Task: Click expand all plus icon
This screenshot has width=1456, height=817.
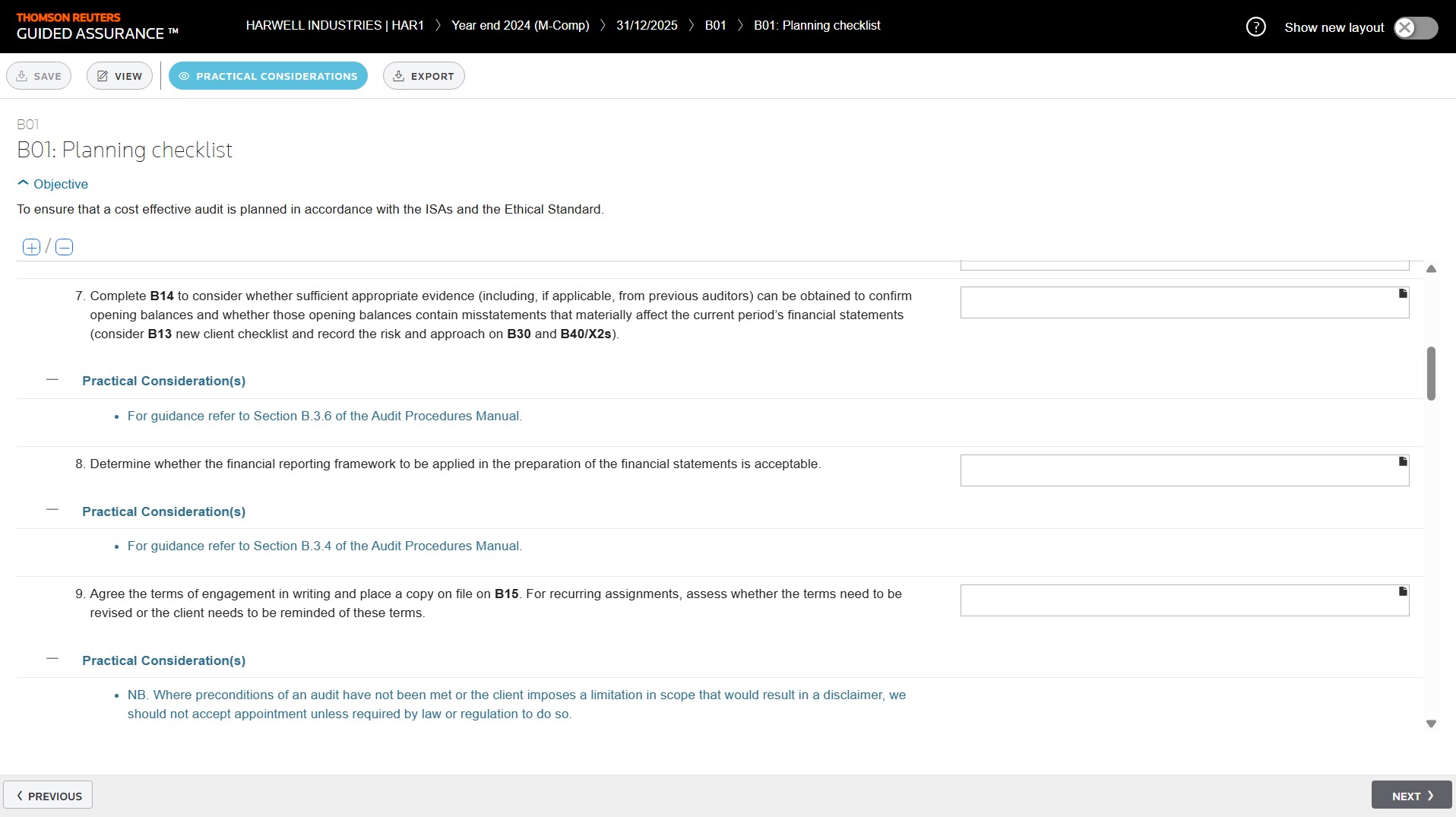Action: tap(31, 247)
